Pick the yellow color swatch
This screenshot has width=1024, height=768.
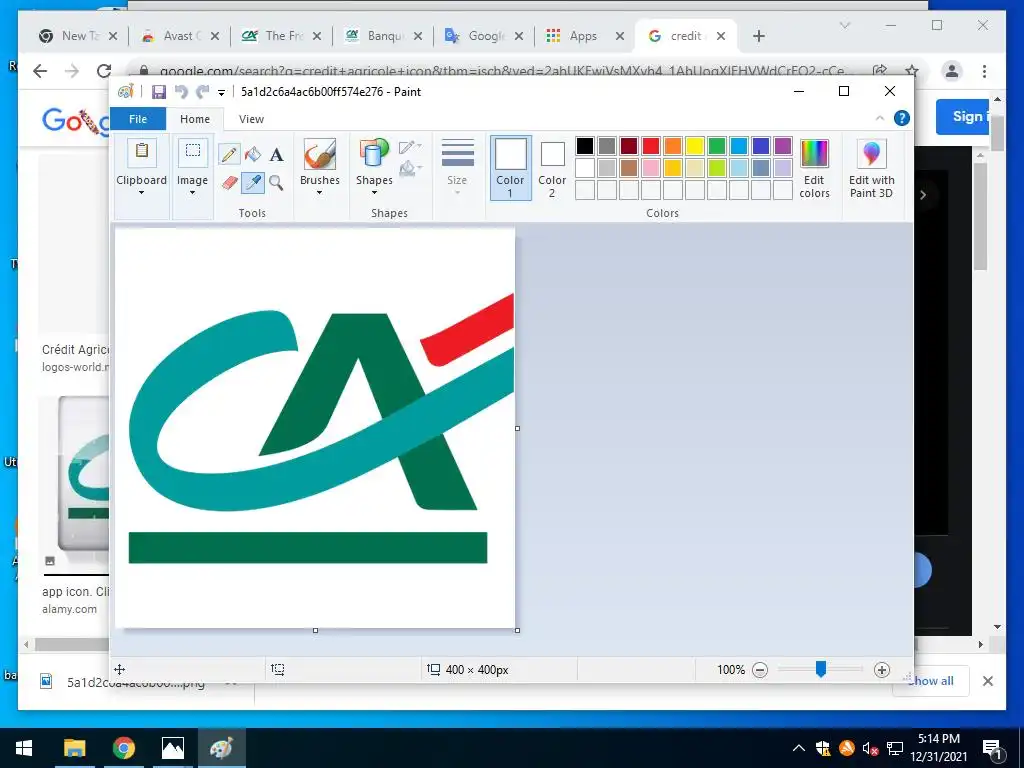click(x=695, y=146)
